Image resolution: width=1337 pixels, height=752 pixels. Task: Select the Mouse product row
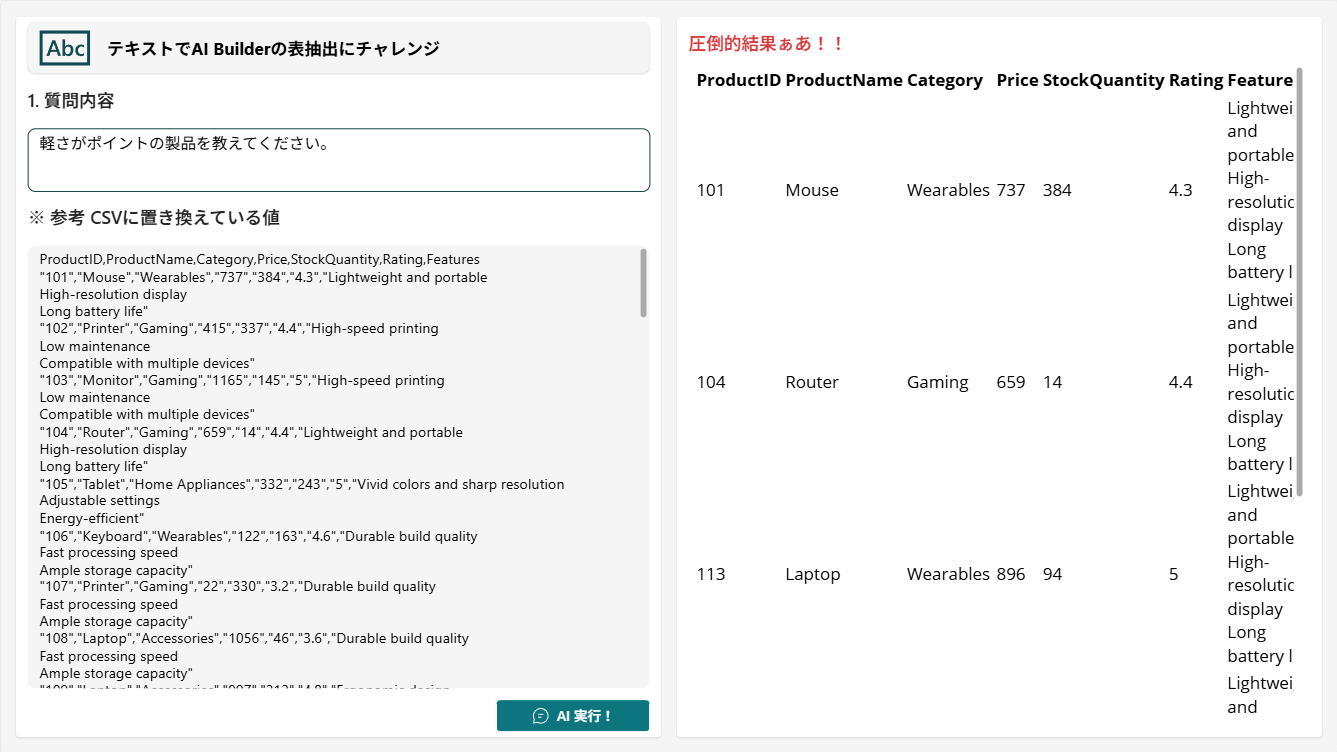point(995,190)
